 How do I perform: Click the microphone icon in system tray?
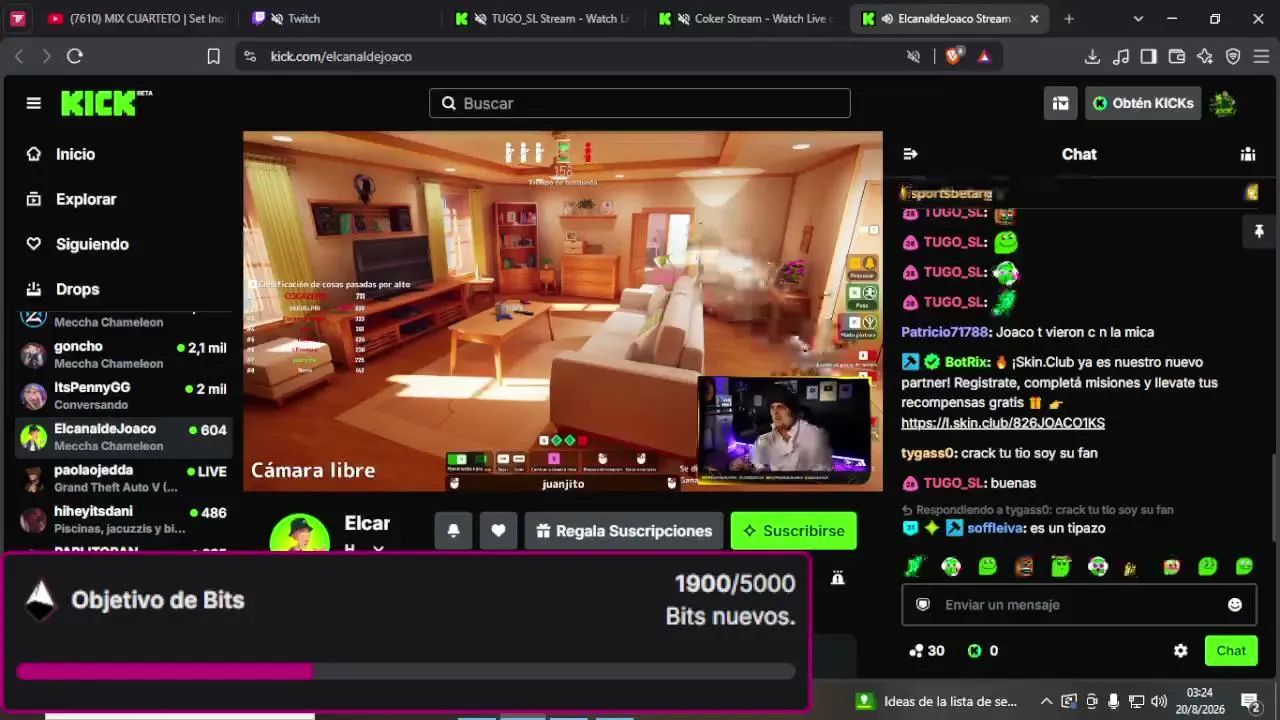(x=1113, y=702)
